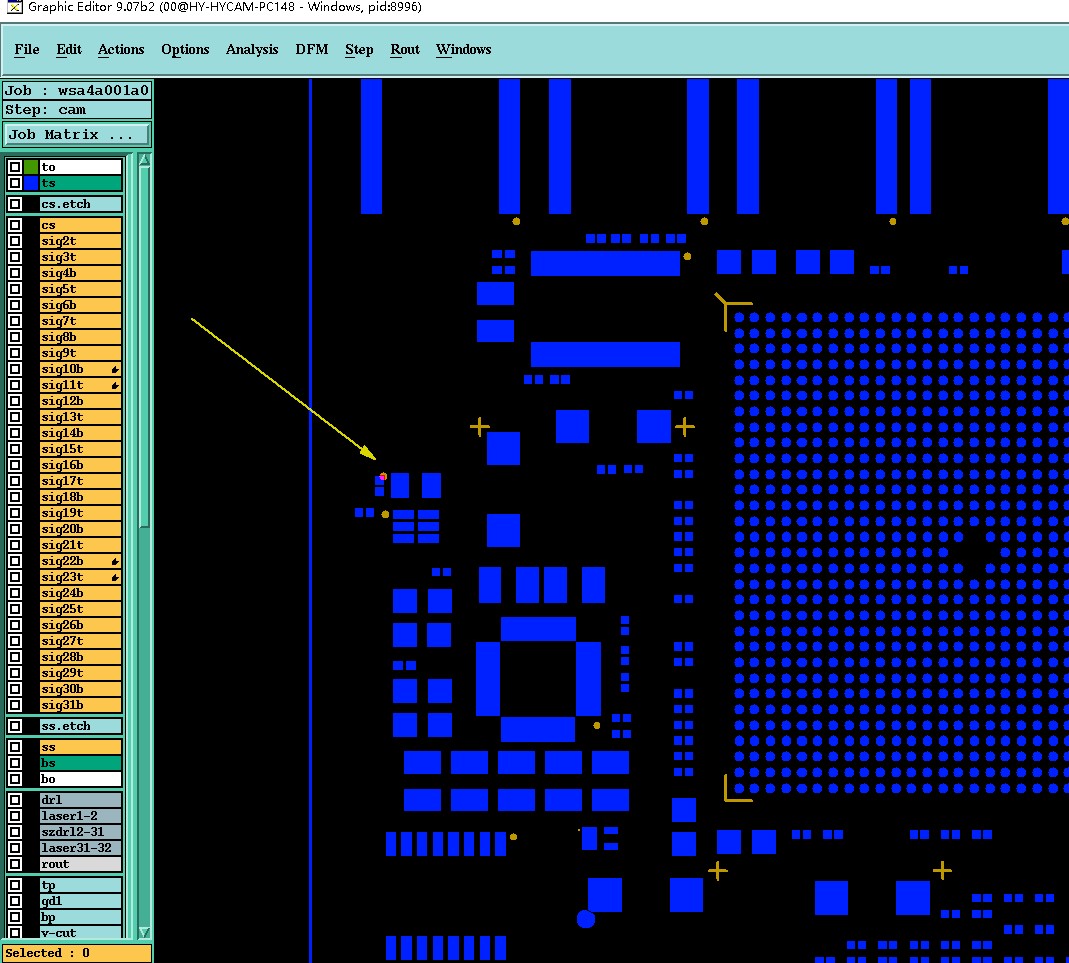Click the scroll down arrow of layer list
Image resolution: width=1069 pixels, height=963 pixels.
click(144, 932)
